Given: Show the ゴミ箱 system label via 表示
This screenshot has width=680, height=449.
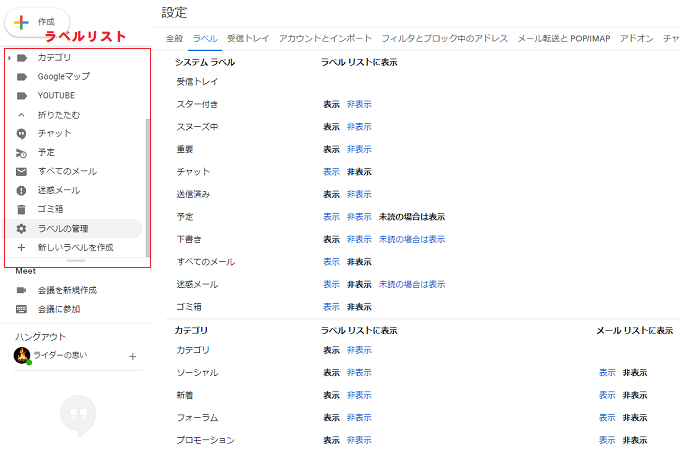Looking at the screenshot, I should (x=331, y=307).
